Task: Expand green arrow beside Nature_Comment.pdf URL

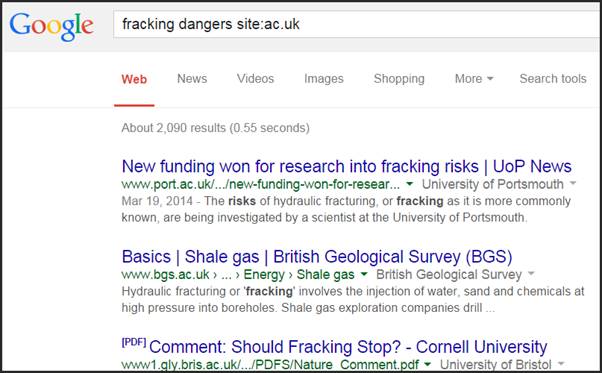Action: (427, 364)
